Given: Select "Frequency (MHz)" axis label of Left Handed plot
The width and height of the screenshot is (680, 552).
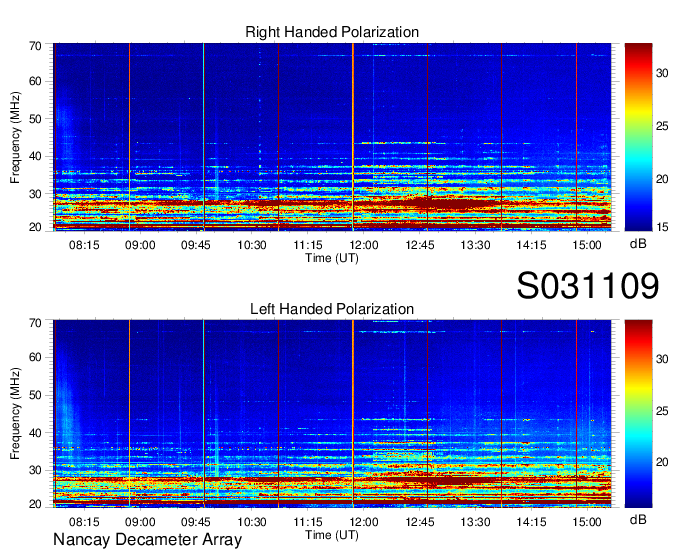Looking at the screenshot, I should pos(15,414).
